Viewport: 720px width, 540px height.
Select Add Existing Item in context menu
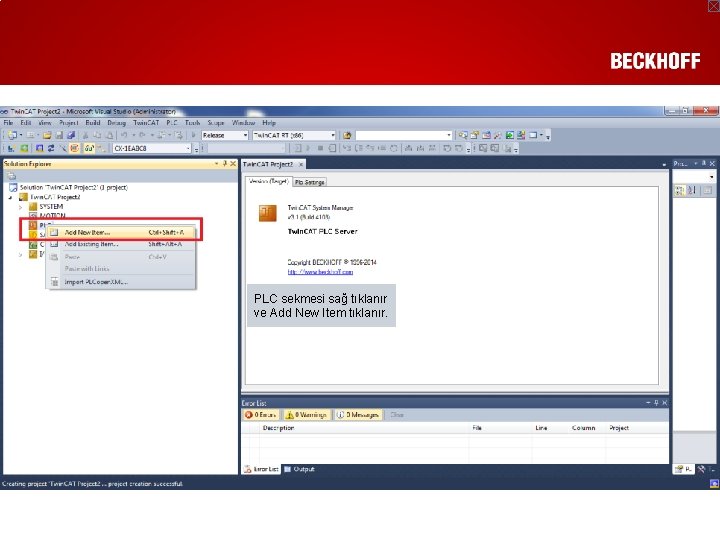point(122,244)
